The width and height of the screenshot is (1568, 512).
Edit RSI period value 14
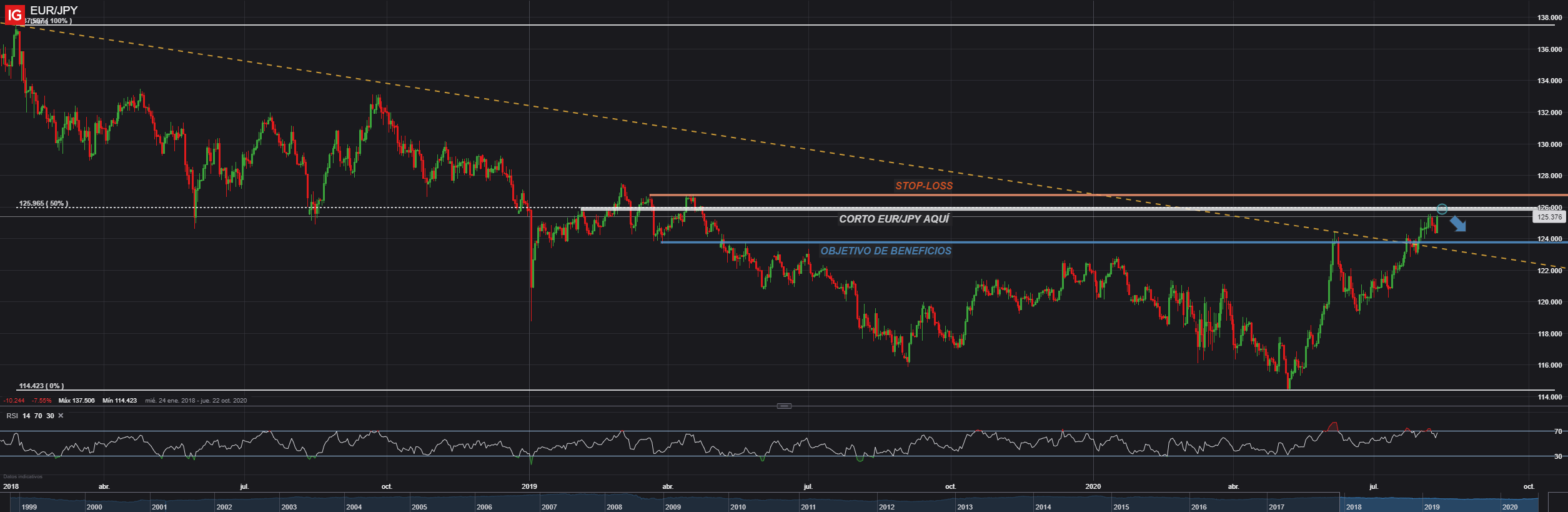pyautogui.click(x=26, y=416)
